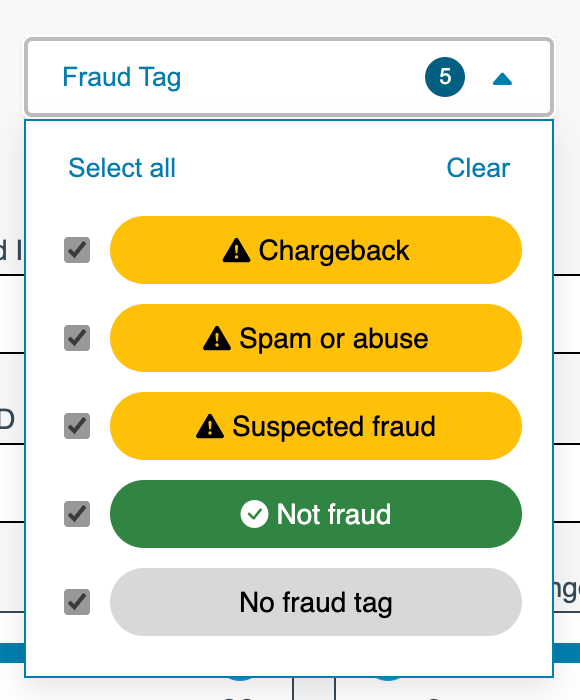Screen dimensions: 580x700
Task: Click the Fraud Tag filter header
Action: [x=289, y=77]
